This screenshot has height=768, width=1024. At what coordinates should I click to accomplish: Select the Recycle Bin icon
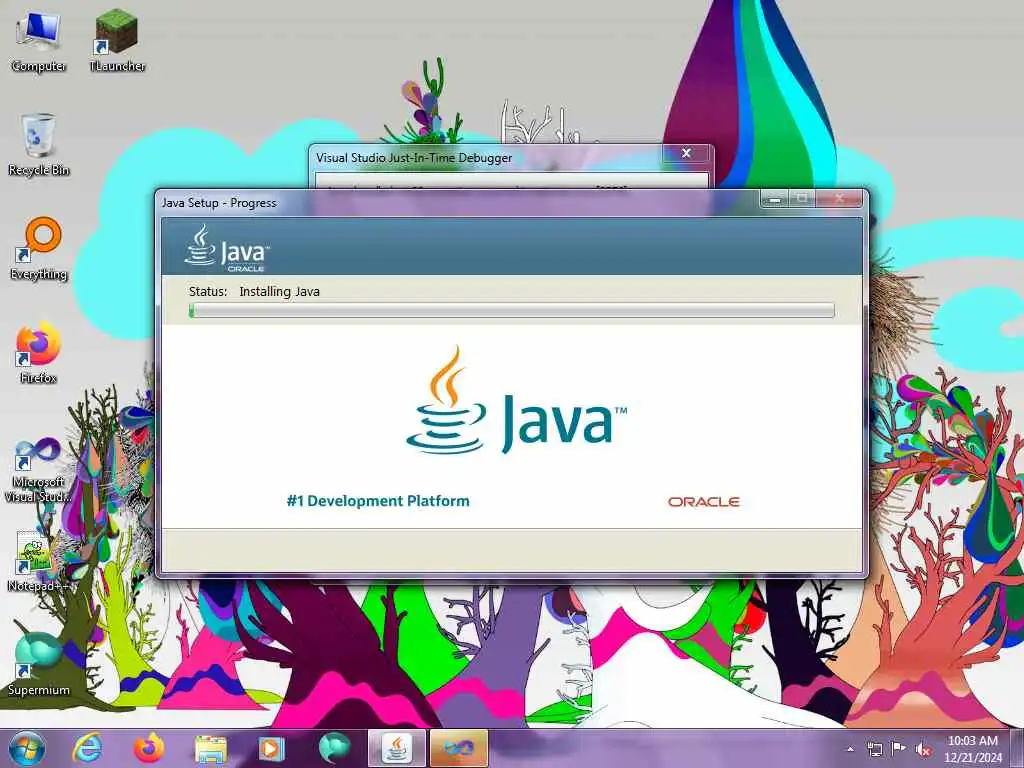[x=39, y=145]
